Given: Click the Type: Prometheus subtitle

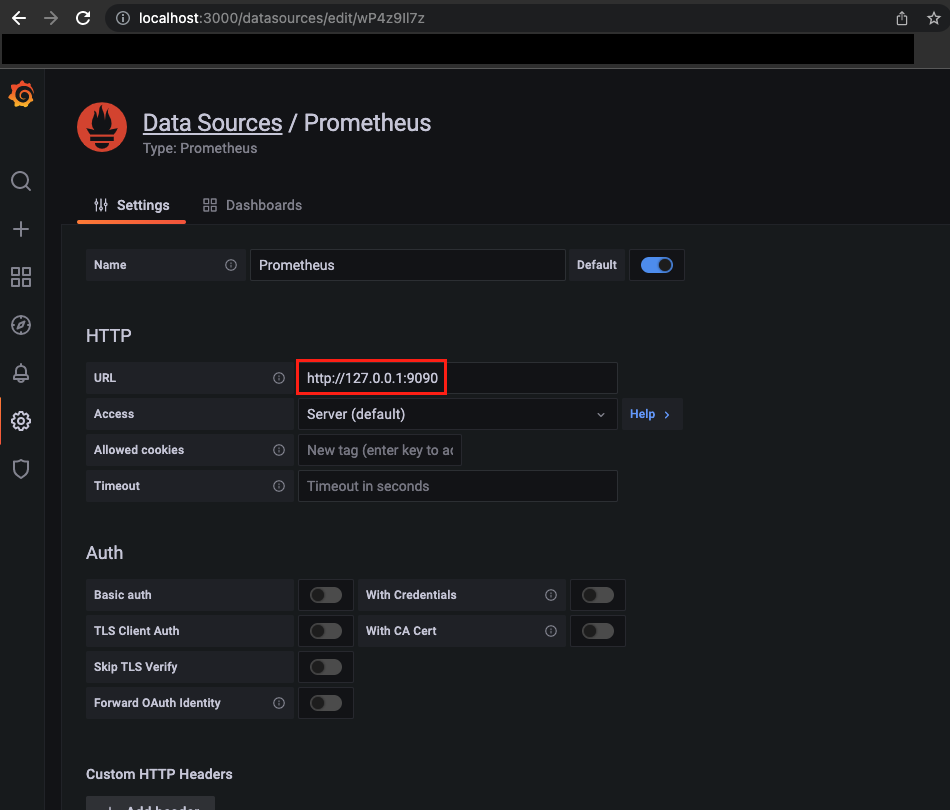Looking at the screenshot, I should click(x=200, y=148).
